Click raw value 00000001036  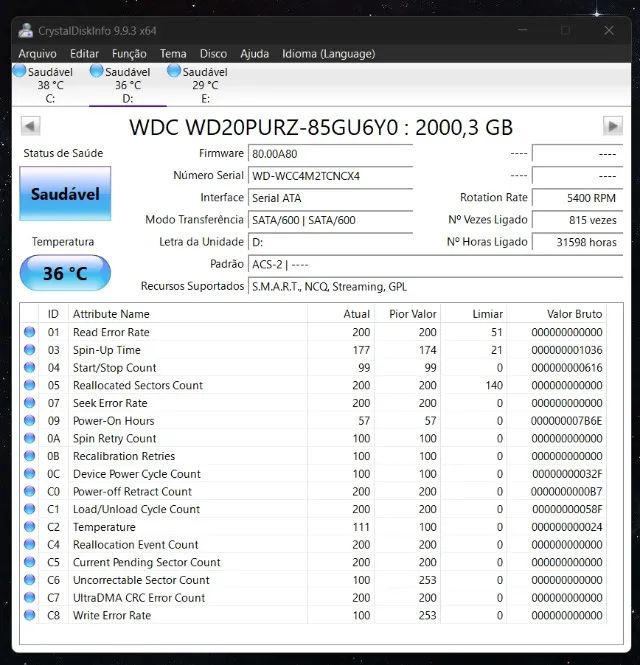567,350
